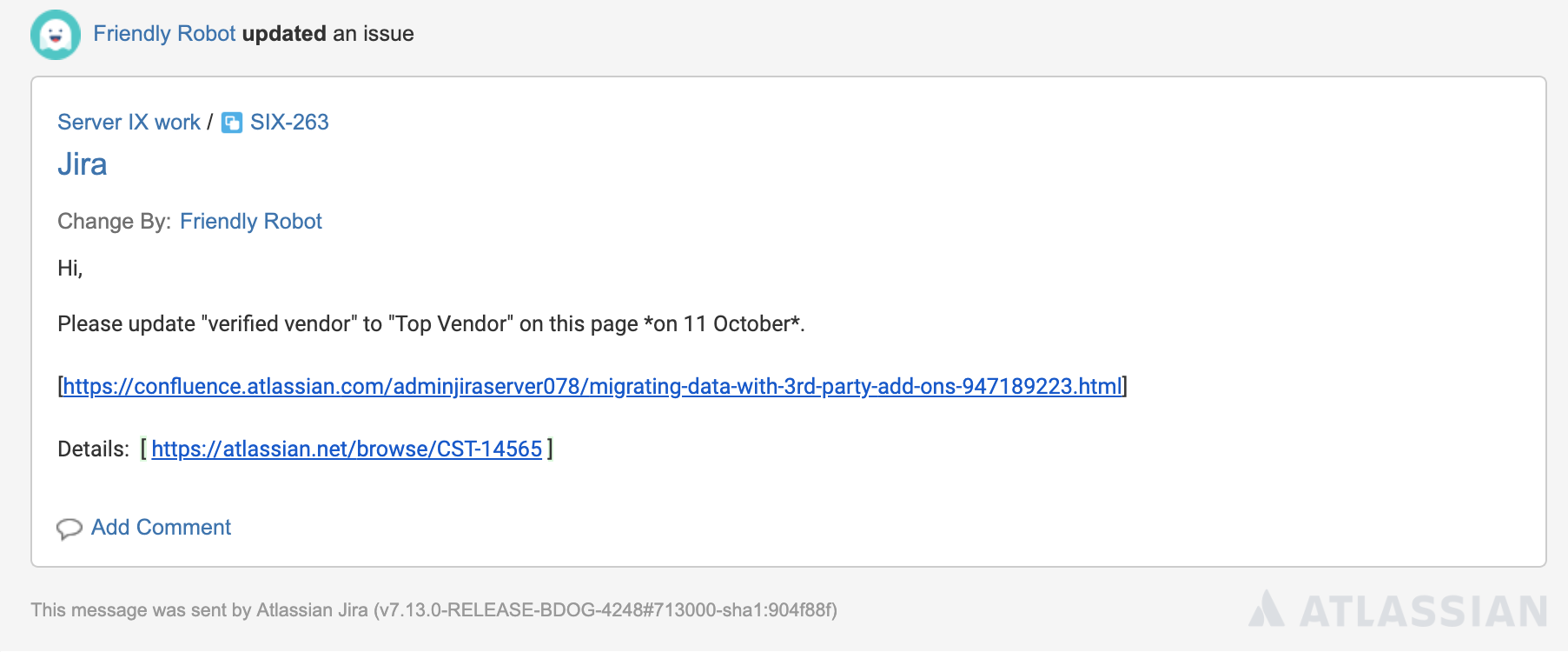Click the Friendly Robot avatar icon
Image resolution: width=1568 pixels, height=652 pixels.
(56, 35)
